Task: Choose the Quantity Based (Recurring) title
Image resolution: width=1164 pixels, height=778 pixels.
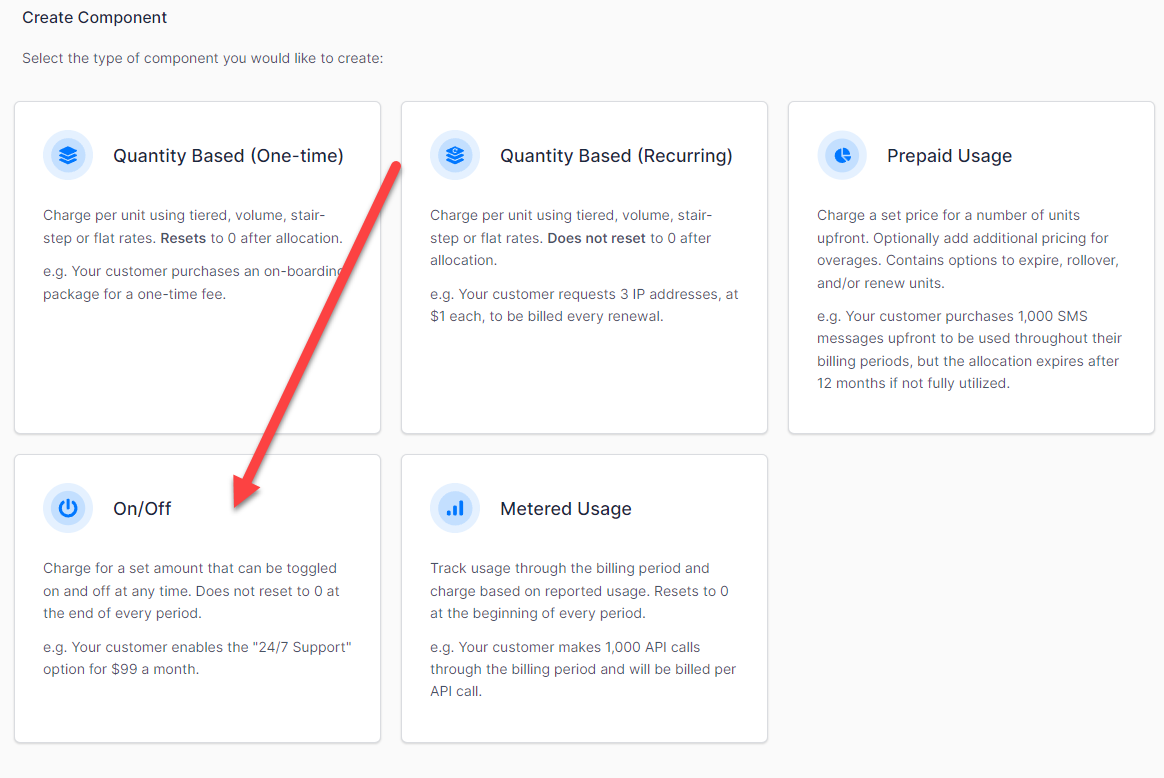Action: 616,156
